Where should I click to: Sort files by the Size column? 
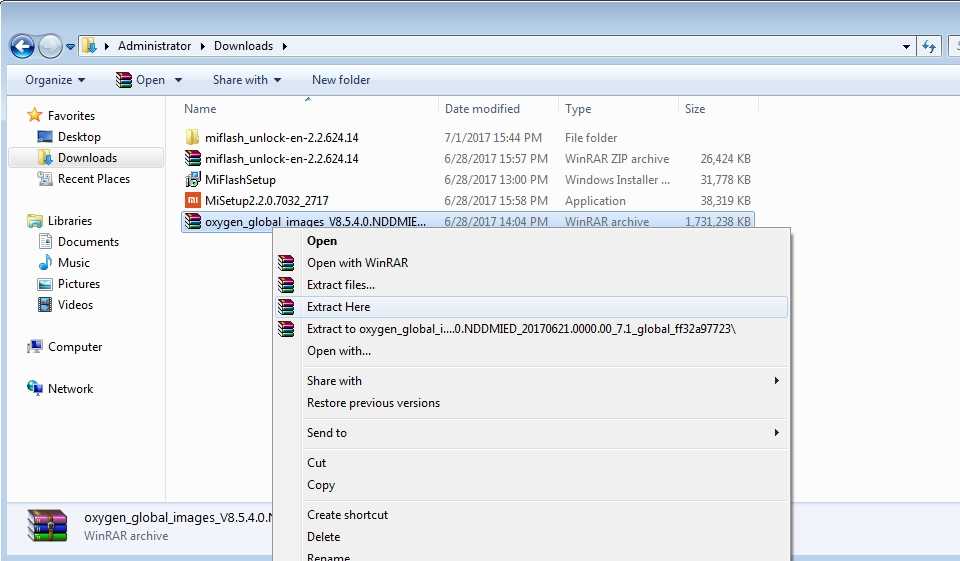click(x=695, y=109)
